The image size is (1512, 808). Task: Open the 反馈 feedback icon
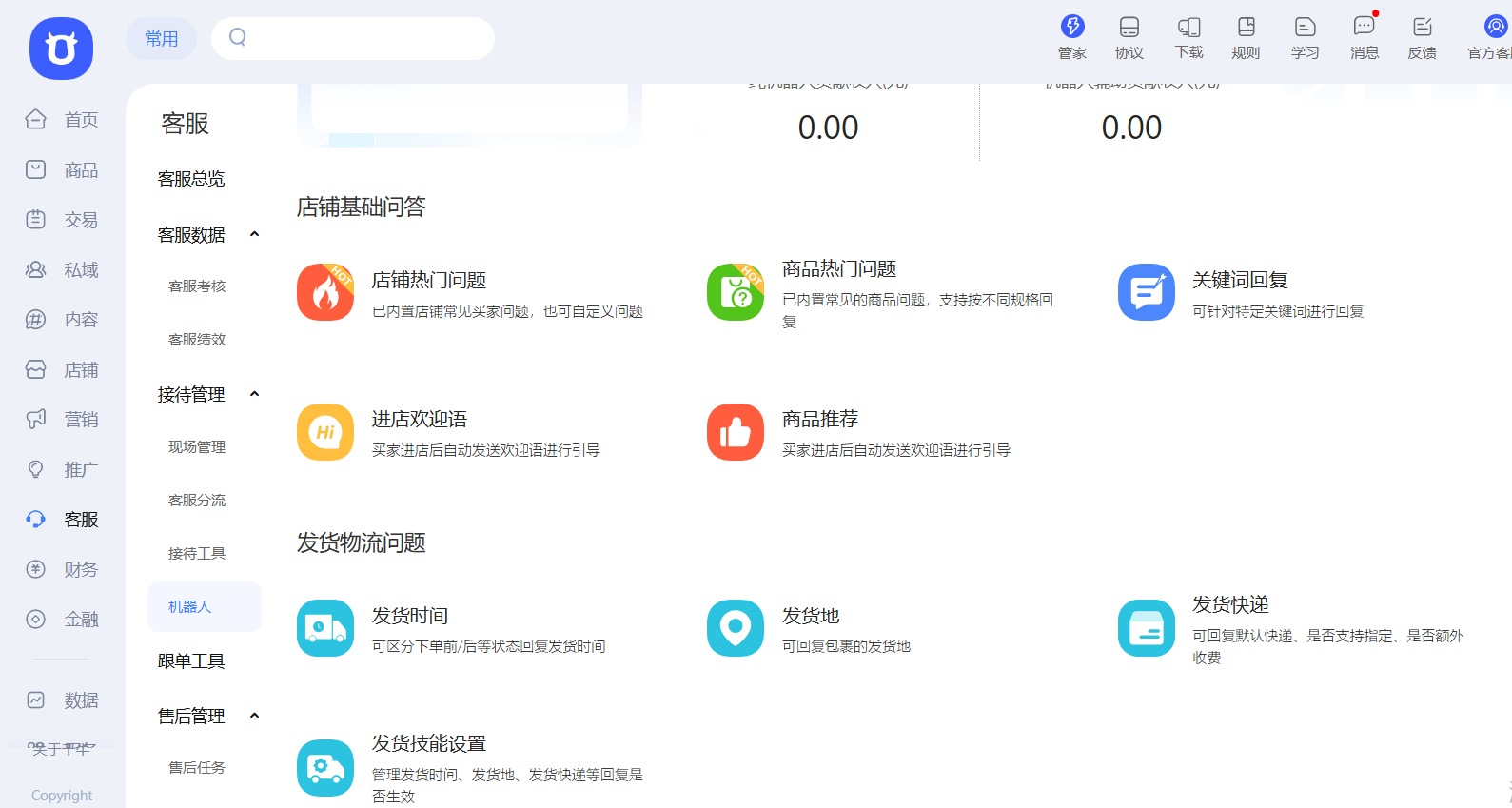click(x=1423, y=27)
